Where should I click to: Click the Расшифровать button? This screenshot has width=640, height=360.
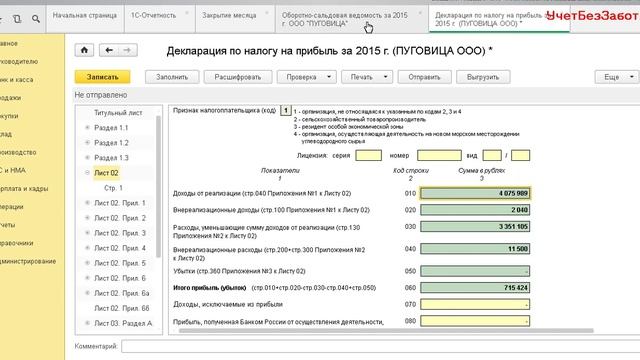click(x=238, y=77)
